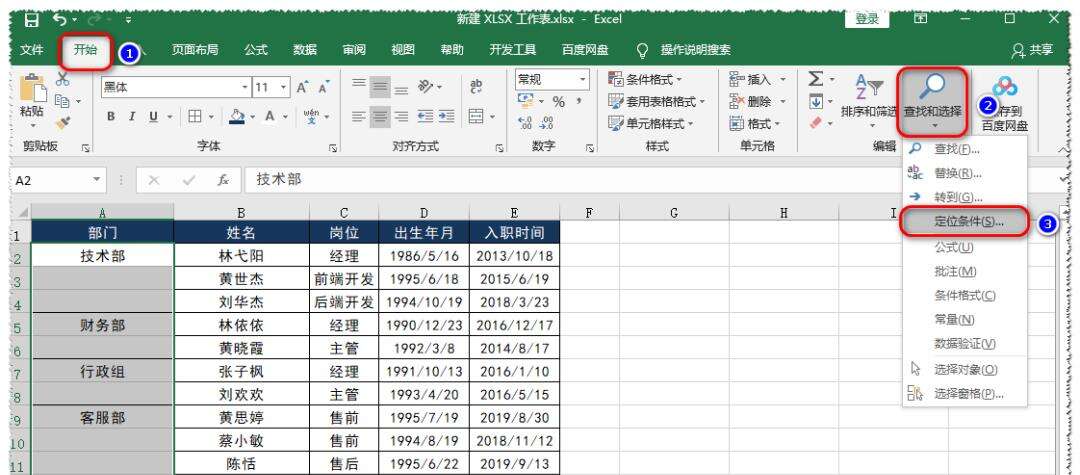Click the Save to Baidu Netdisk icon
Image resolution: width=1080 pixels, height=475 pixels.
coord(1005,103)
